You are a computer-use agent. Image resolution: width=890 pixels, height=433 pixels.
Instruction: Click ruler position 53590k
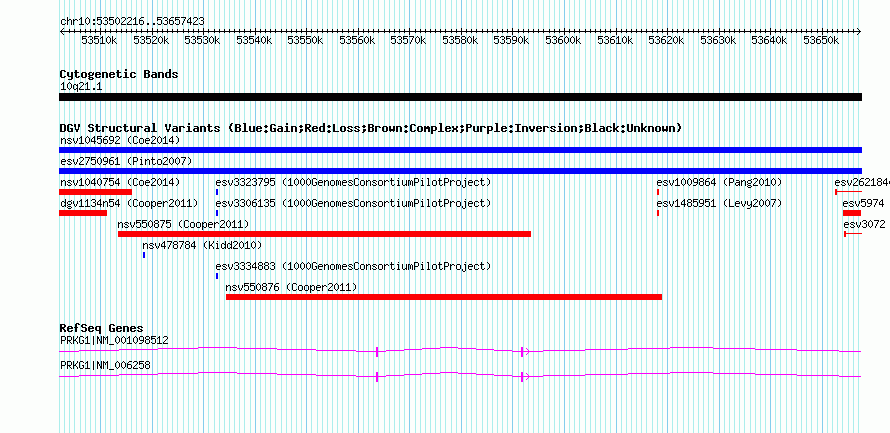511,40
